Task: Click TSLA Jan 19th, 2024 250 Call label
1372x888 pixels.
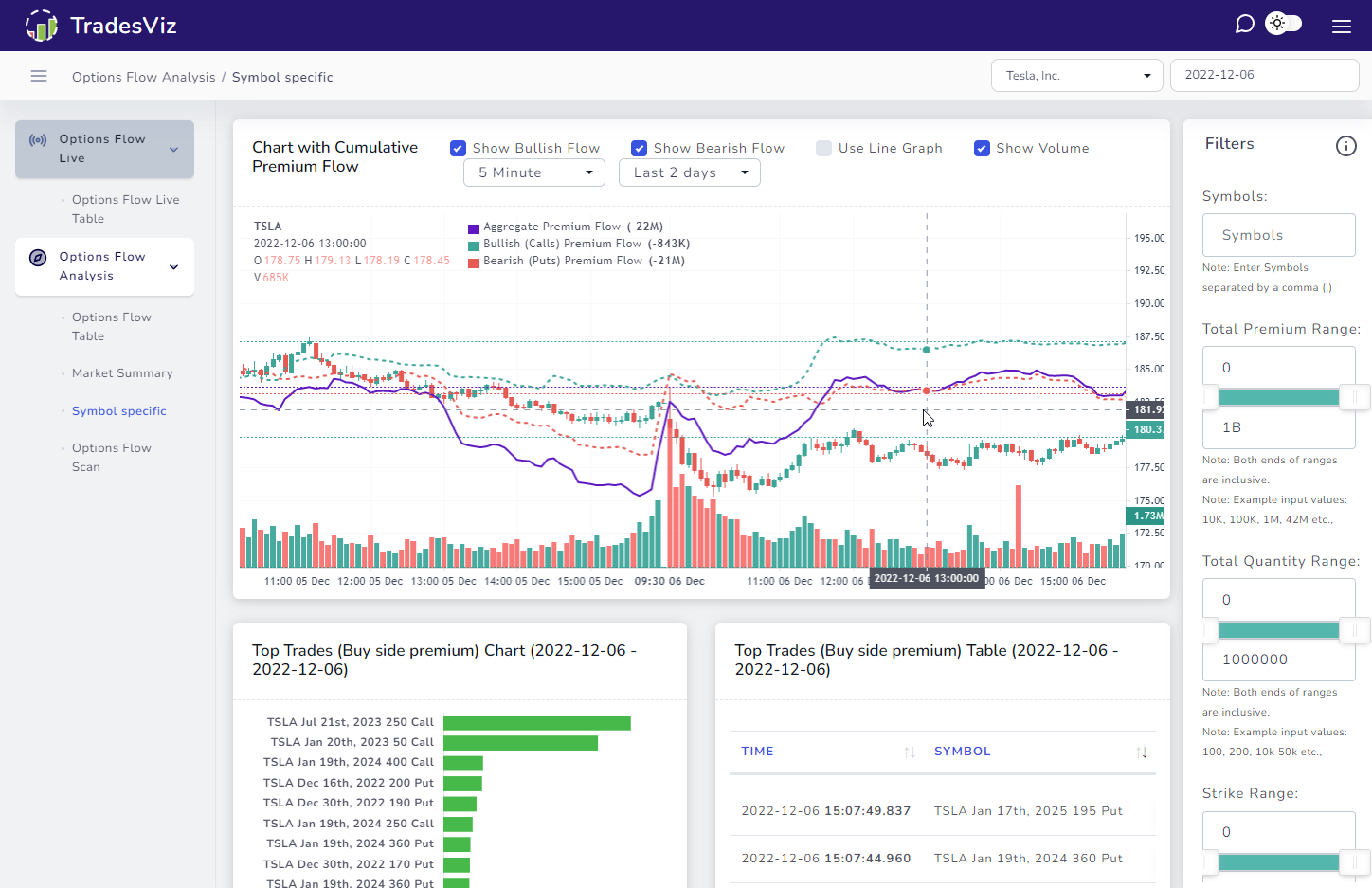Action: (349, 824)
